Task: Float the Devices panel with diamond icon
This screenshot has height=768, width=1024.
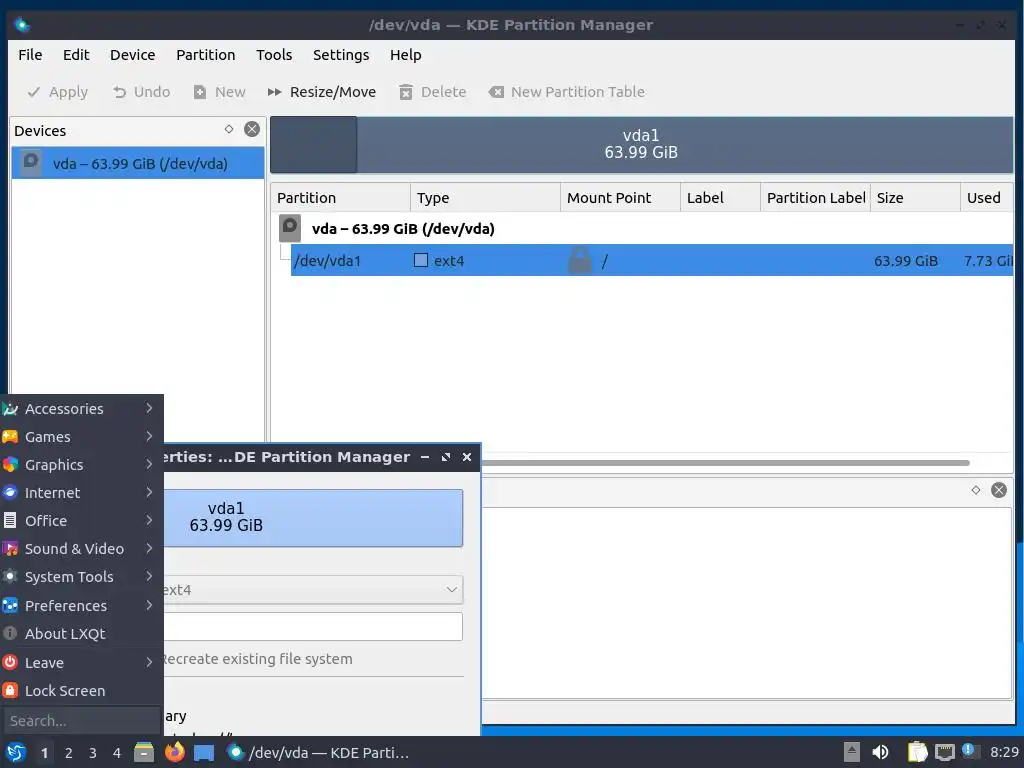Action: click(x=229, y=129)
